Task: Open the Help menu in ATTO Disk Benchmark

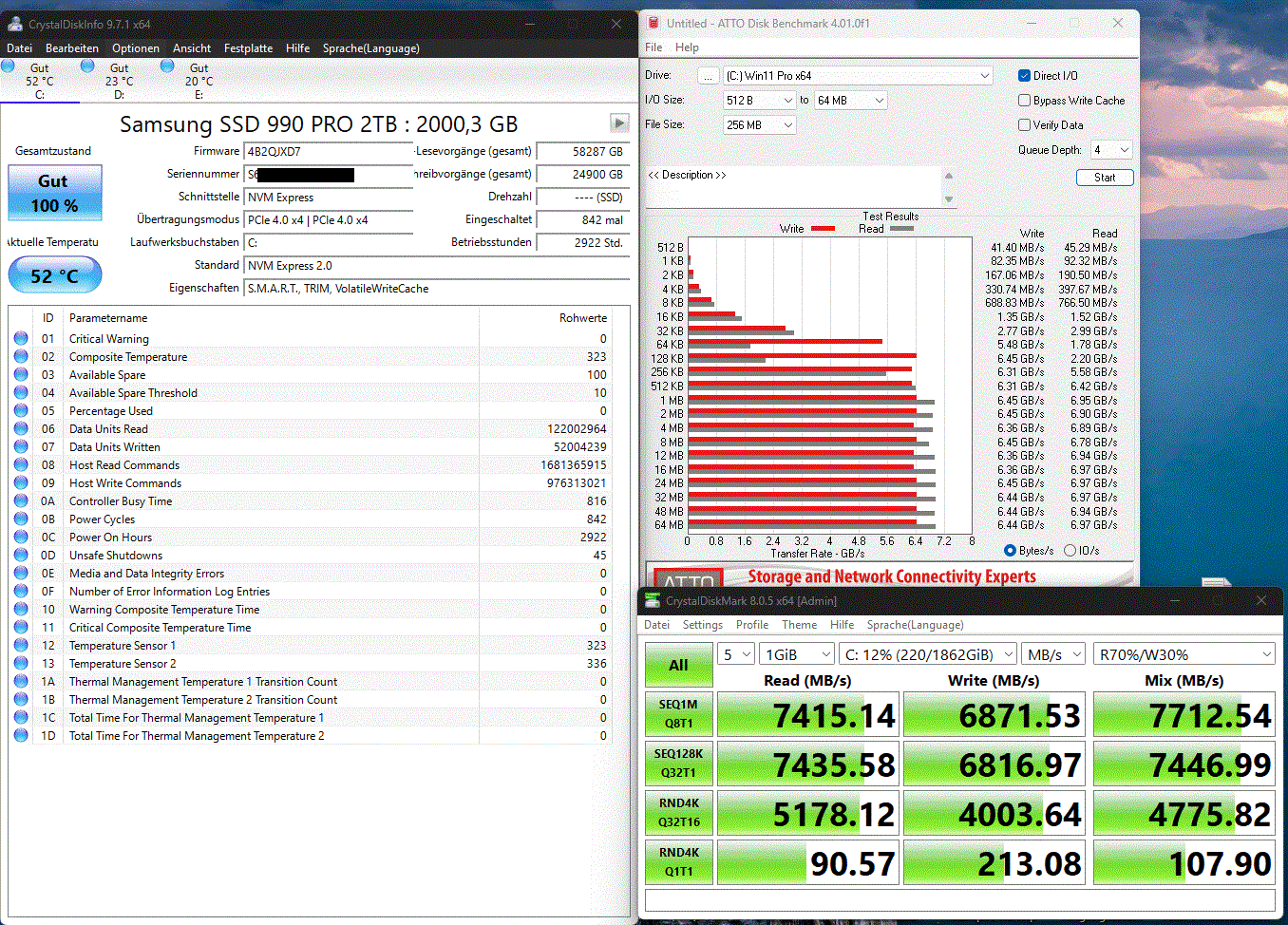Action: (687, 47)
